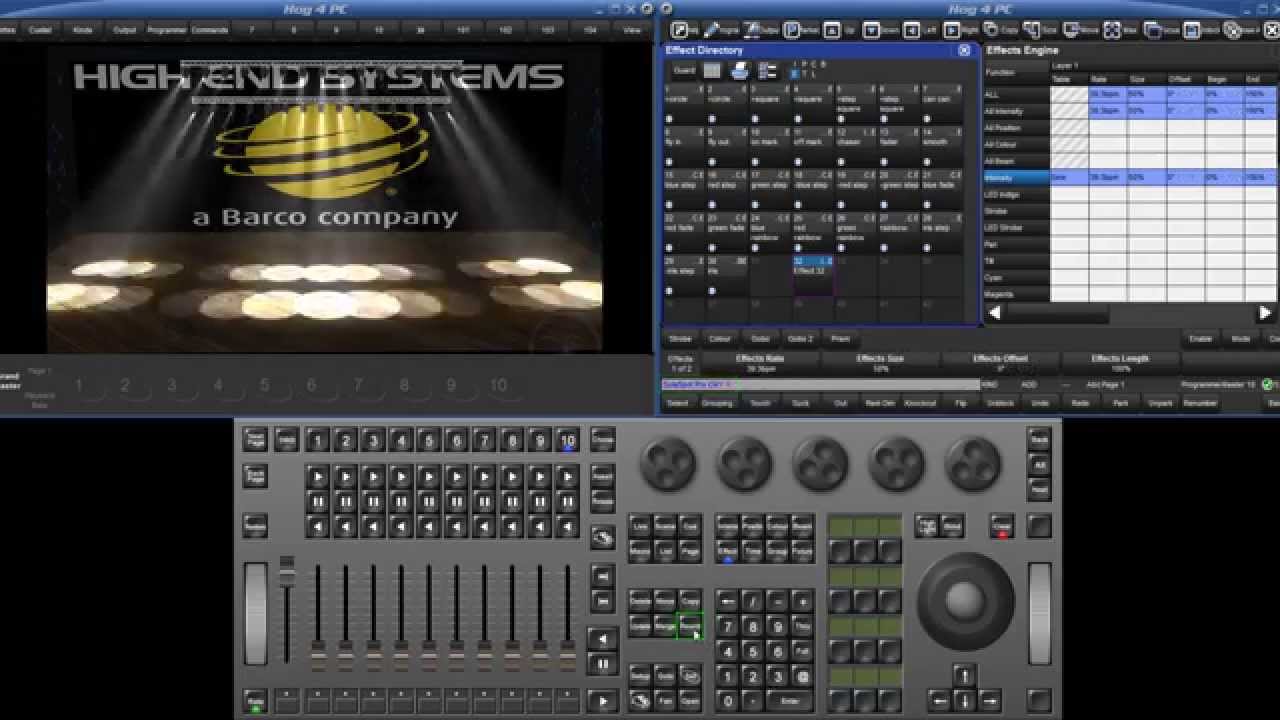Click the Size window toolbar icon
Screen dimensions: 1280x720
(x=1042, y=31)
